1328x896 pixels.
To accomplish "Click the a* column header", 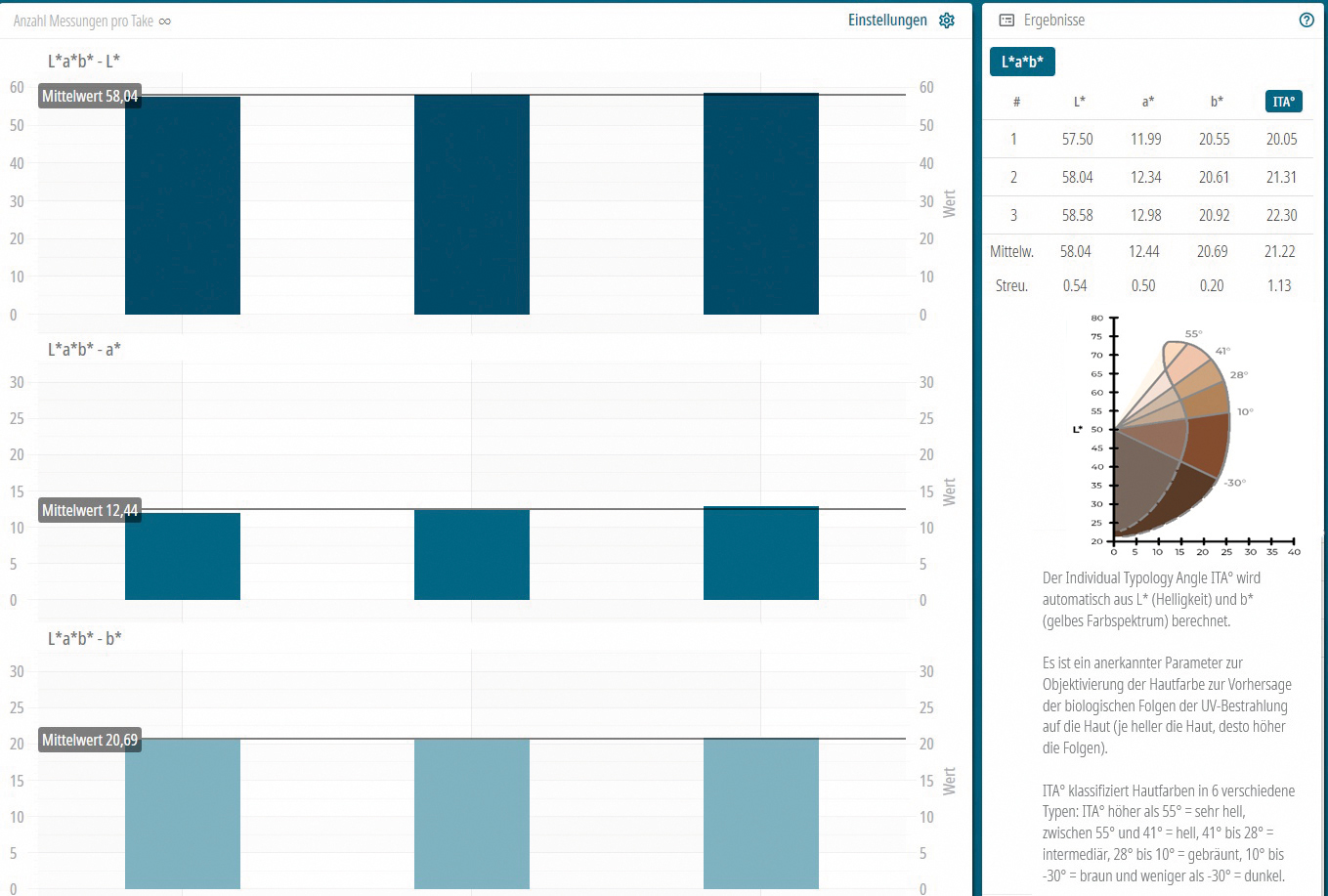I will (x=1148, y=101).
